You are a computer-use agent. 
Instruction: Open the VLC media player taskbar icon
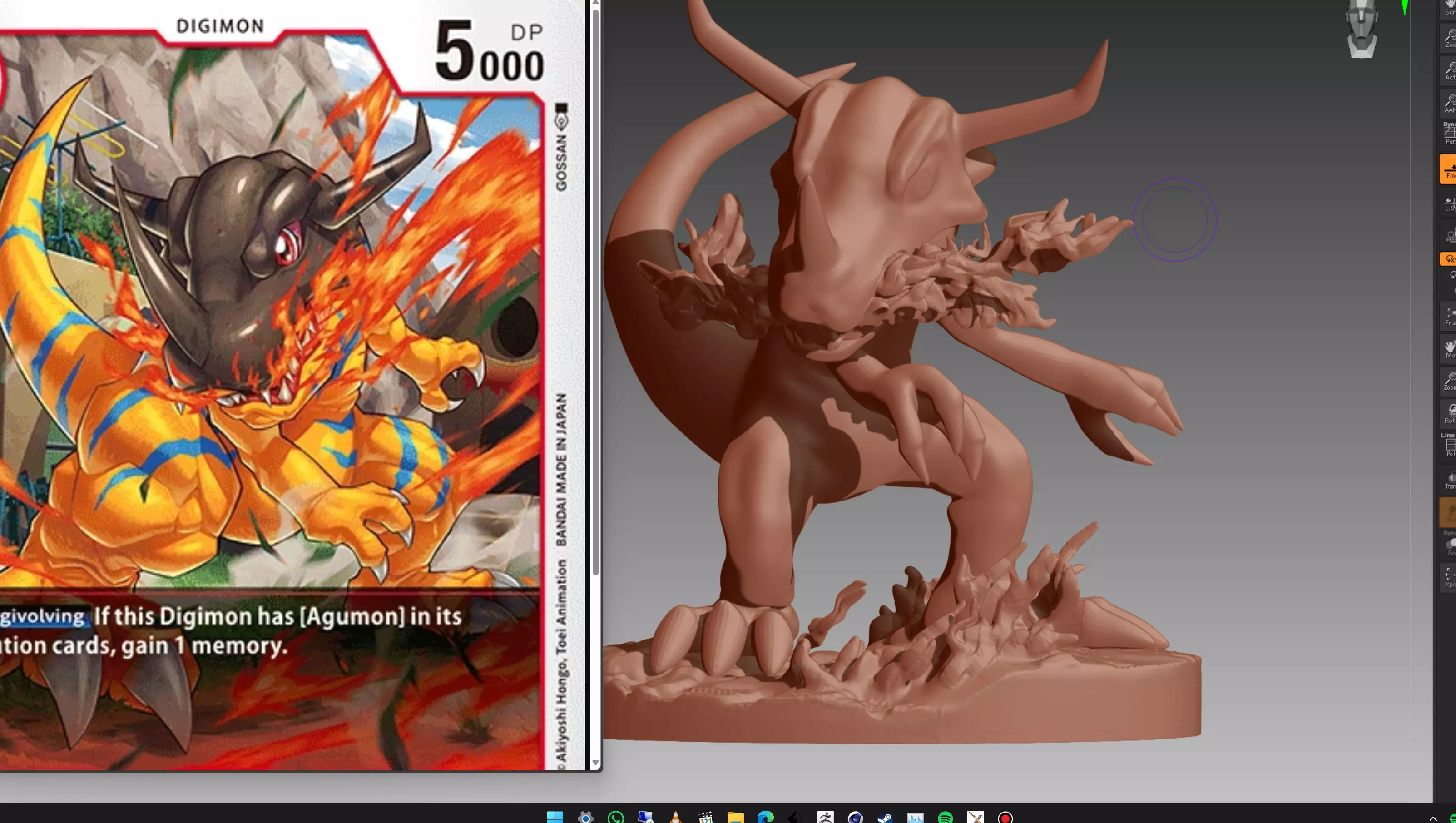point(675,817)
